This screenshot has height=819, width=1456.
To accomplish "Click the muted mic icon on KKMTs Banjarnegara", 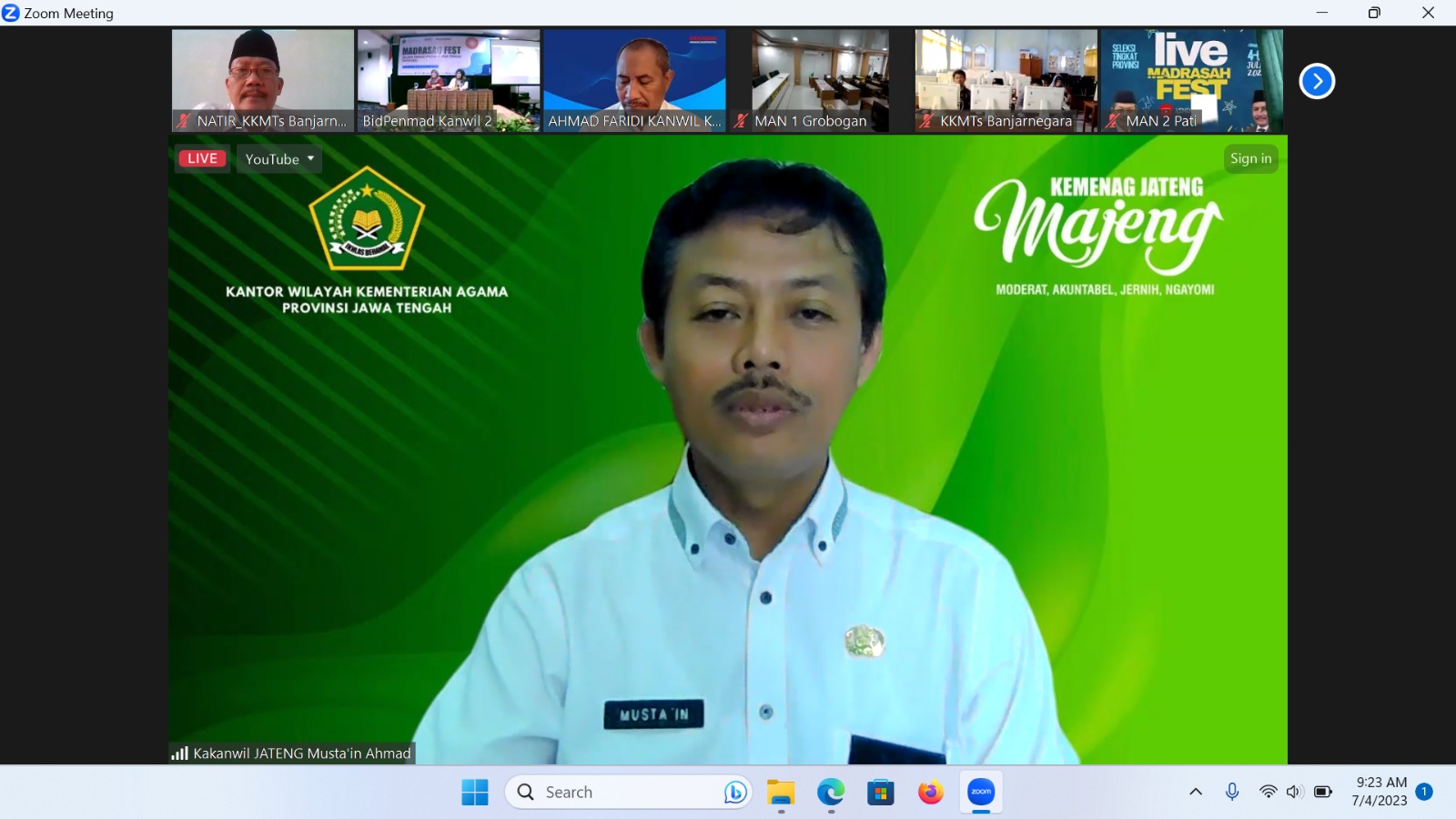I will (926, 121).
